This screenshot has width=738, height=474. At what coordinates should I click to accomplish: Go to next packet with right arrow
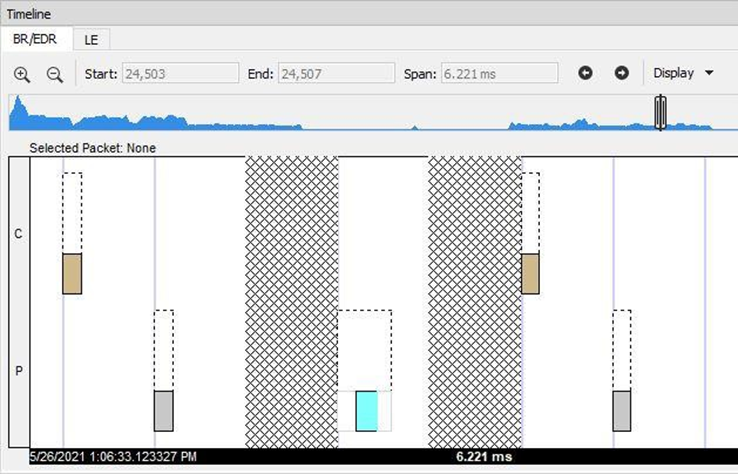(x=622, y=73)
